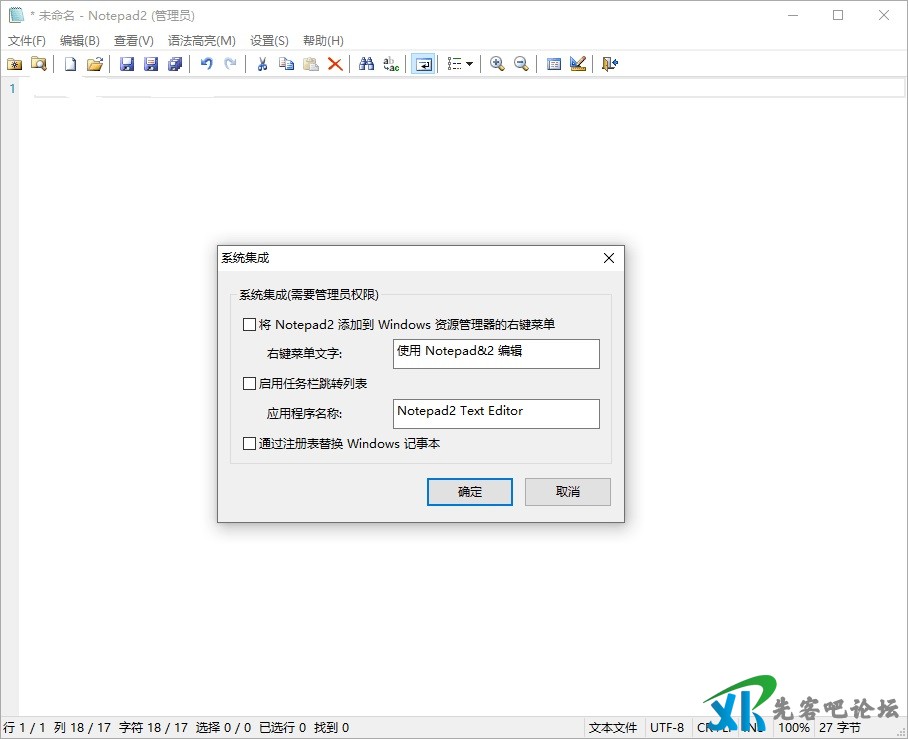
Task: Click the Find binoculars icon in toolbar
Action: click(367, 64)
